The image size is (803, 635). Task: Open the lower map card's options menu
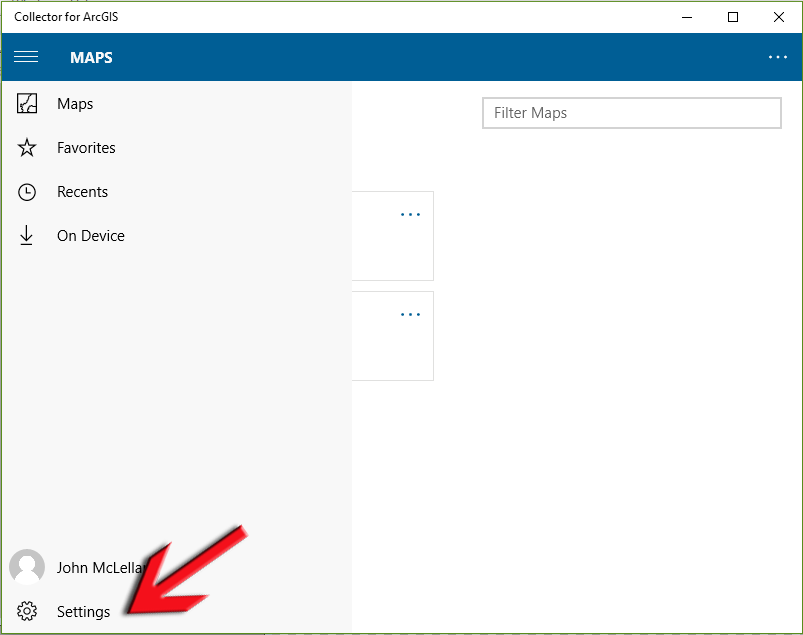(x=410, y=314)
